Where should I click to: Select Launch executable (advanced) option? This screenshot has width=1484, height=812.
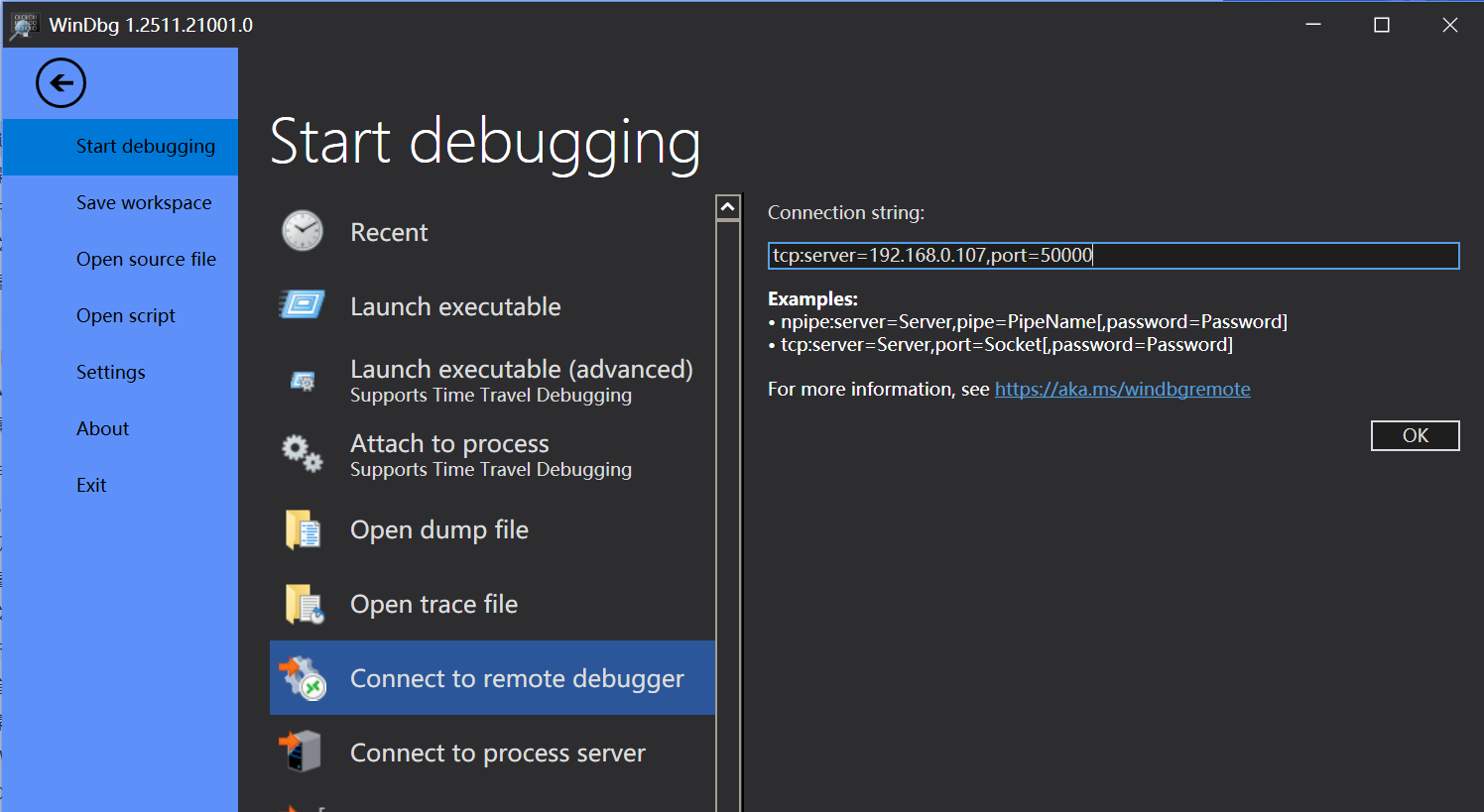492,381
